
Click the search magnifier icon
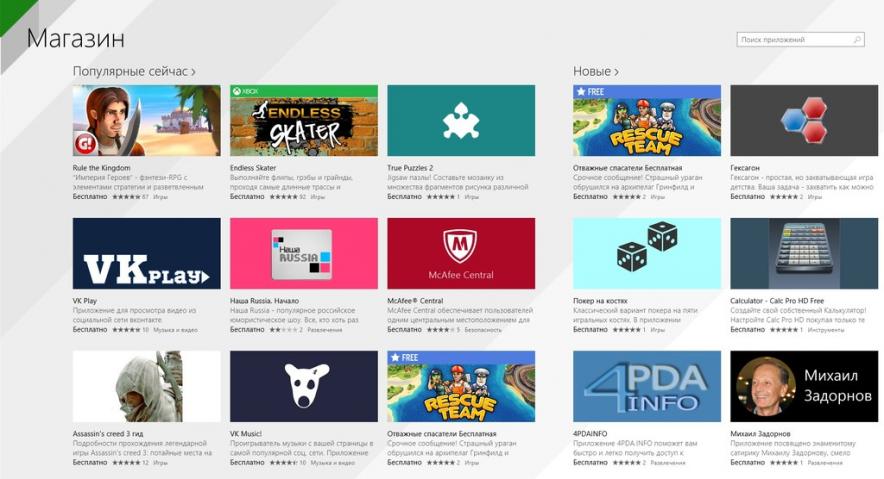click(x=856, y=39)
